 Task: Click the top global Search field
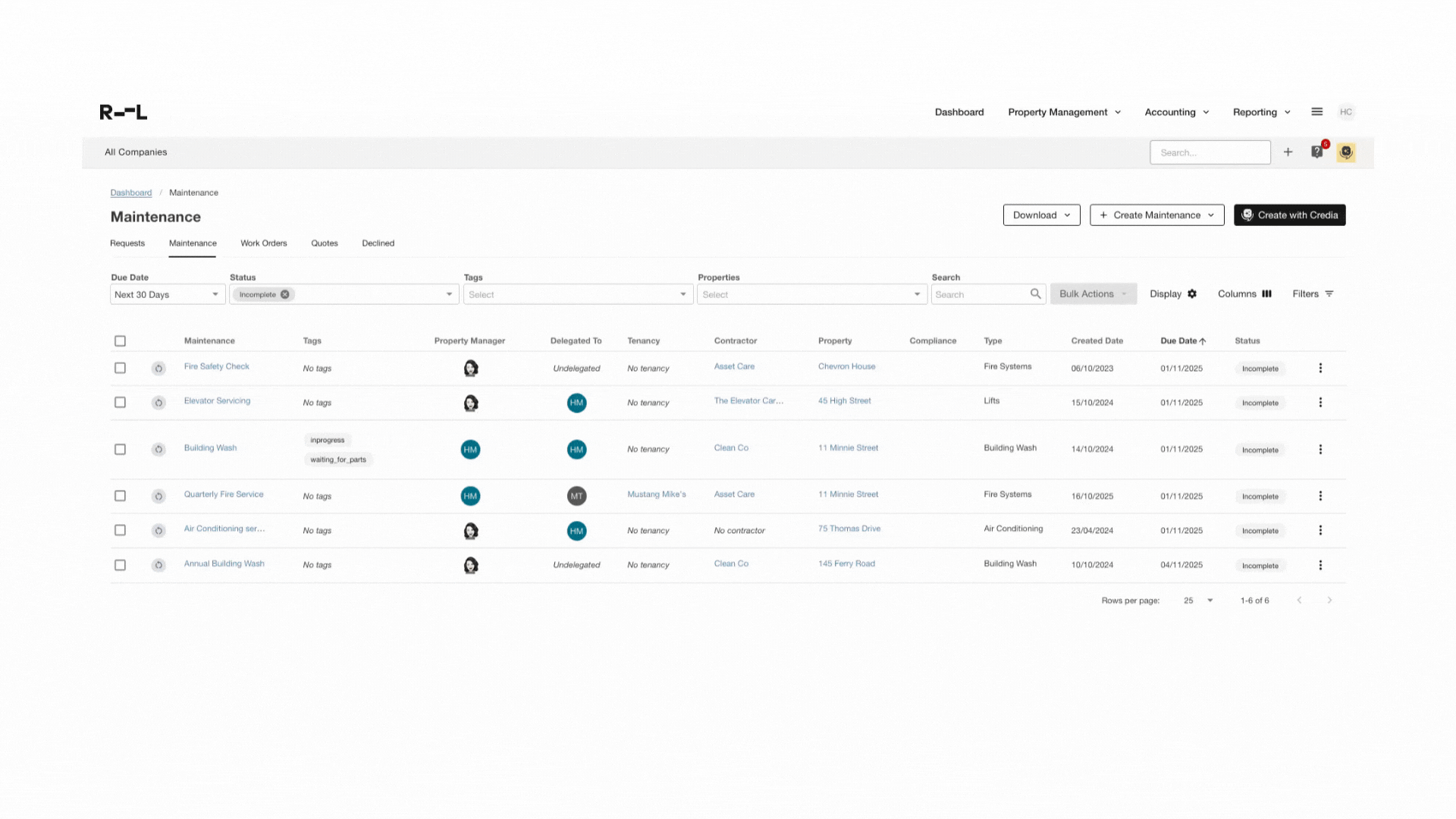[1210, 152]
